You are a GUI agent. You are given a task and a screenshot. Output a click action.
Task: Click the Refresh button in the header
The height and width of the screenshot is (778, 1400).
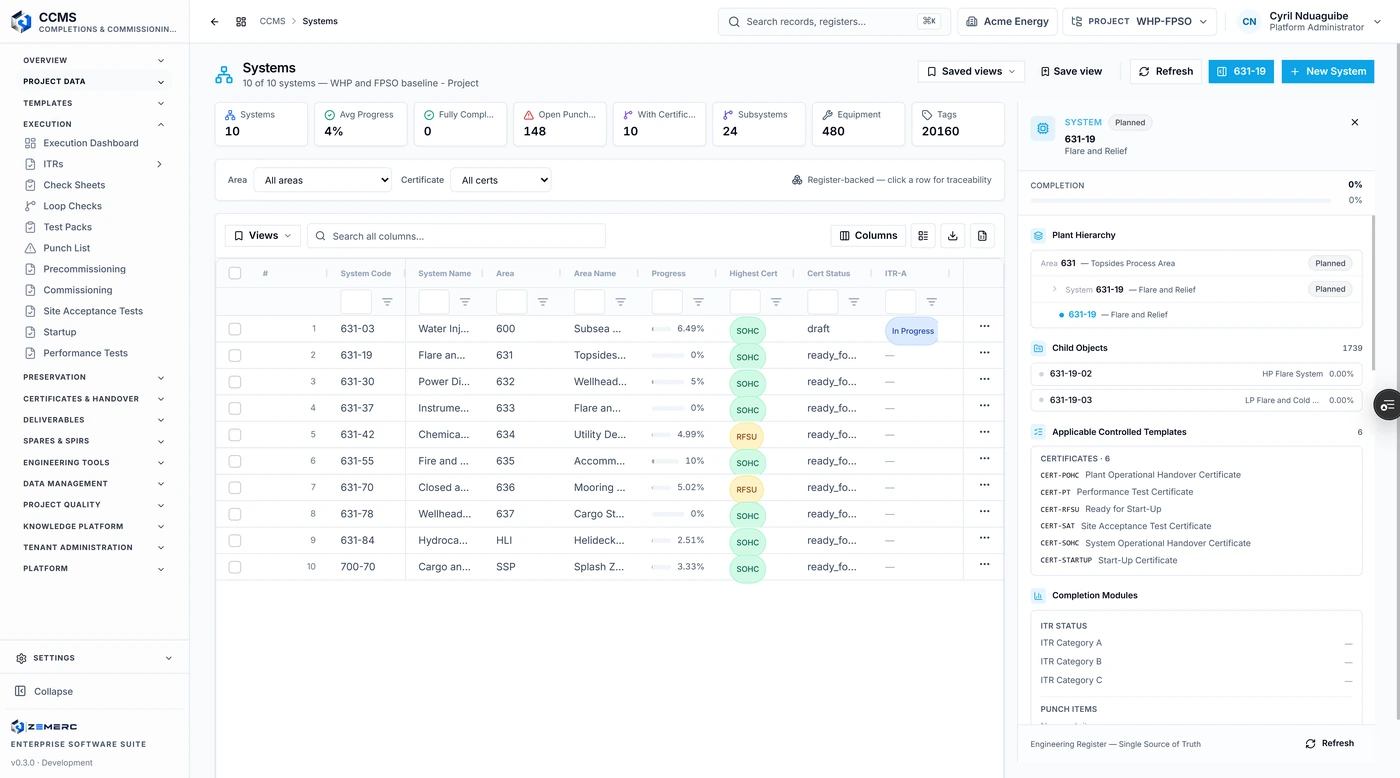click(1166, 71)
